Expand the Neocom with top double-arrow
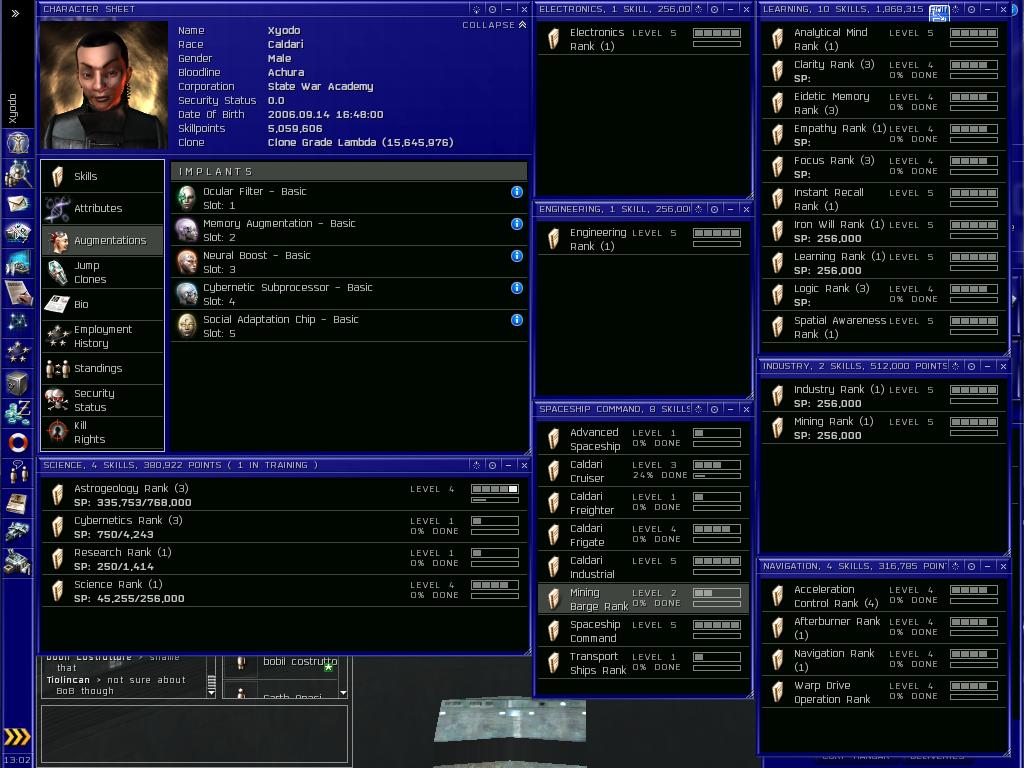 pyautogui.click(x=15, y=13)
